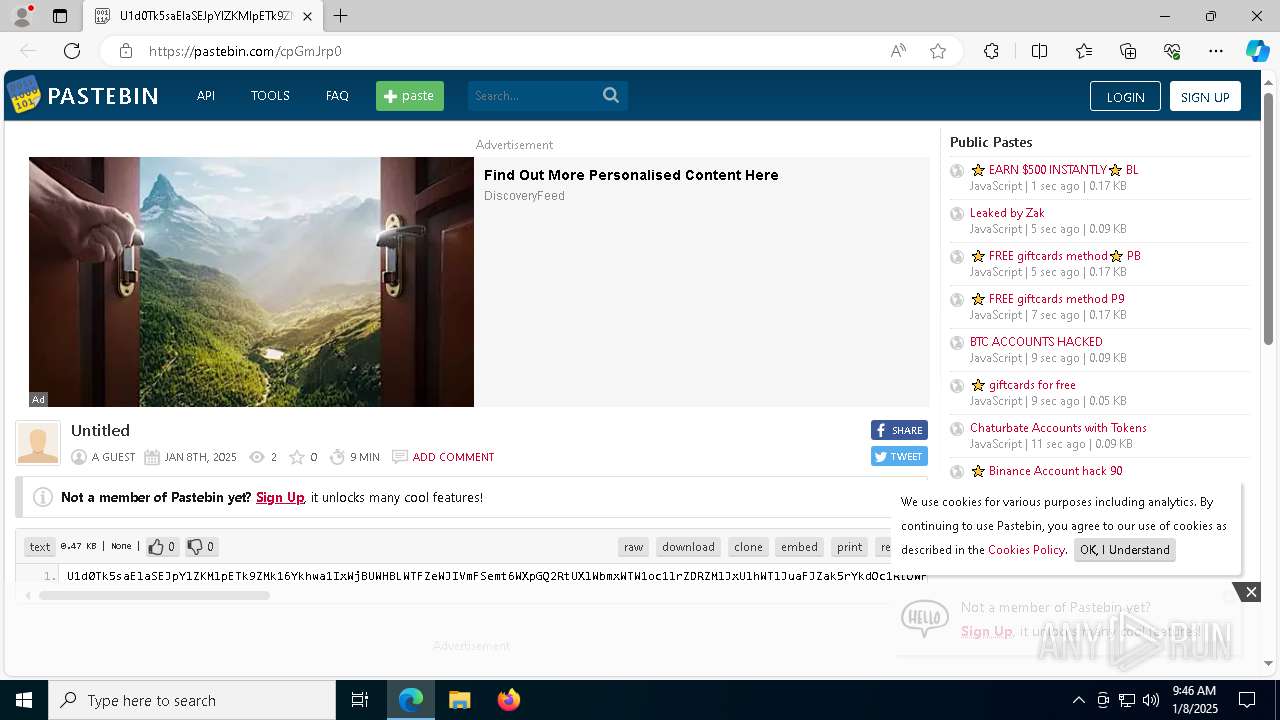
Task: Open the Windows Start menu
Action: pos(24,700)
